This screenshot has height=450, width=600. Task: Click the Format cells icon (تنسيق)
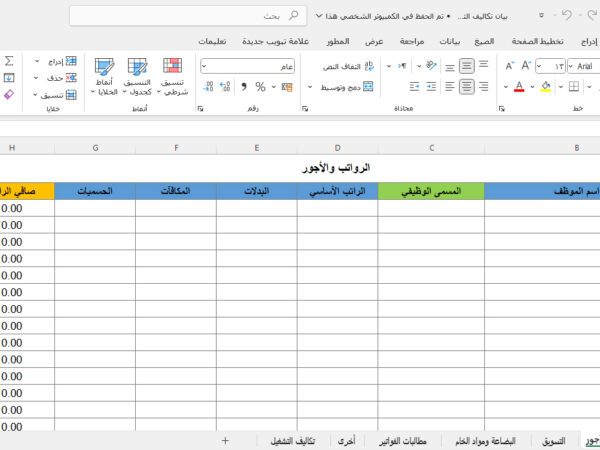71,95
